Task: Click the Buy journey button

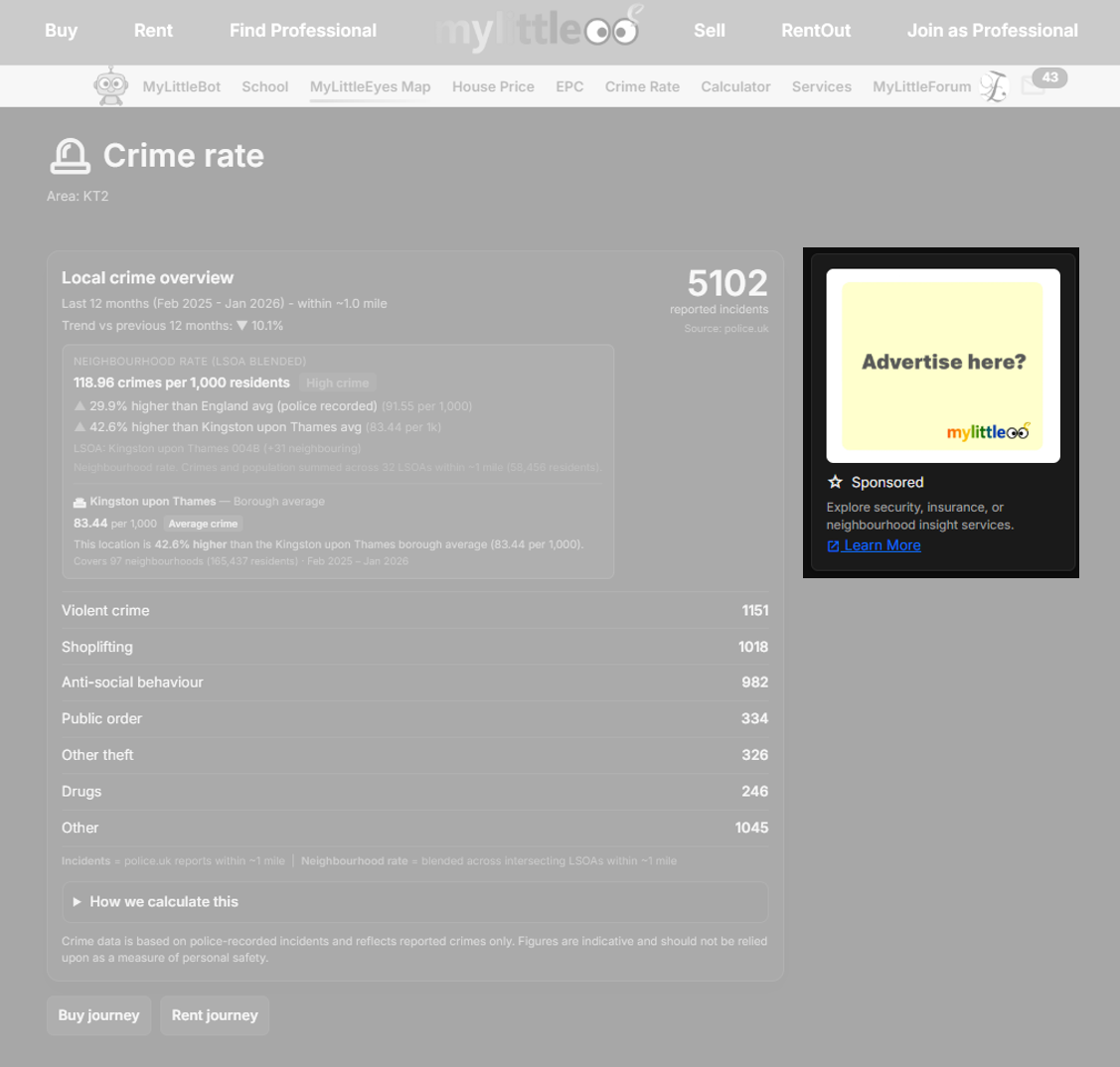Action: pos(98,1015)
